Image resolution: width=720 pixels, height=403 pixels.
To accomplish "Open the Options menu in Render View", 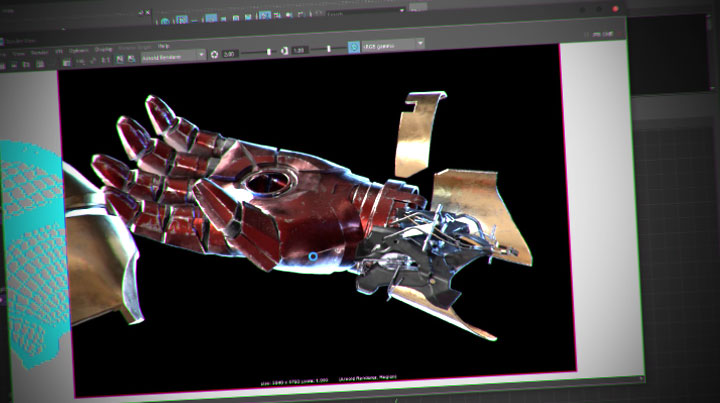I will [x=79, y=50].
